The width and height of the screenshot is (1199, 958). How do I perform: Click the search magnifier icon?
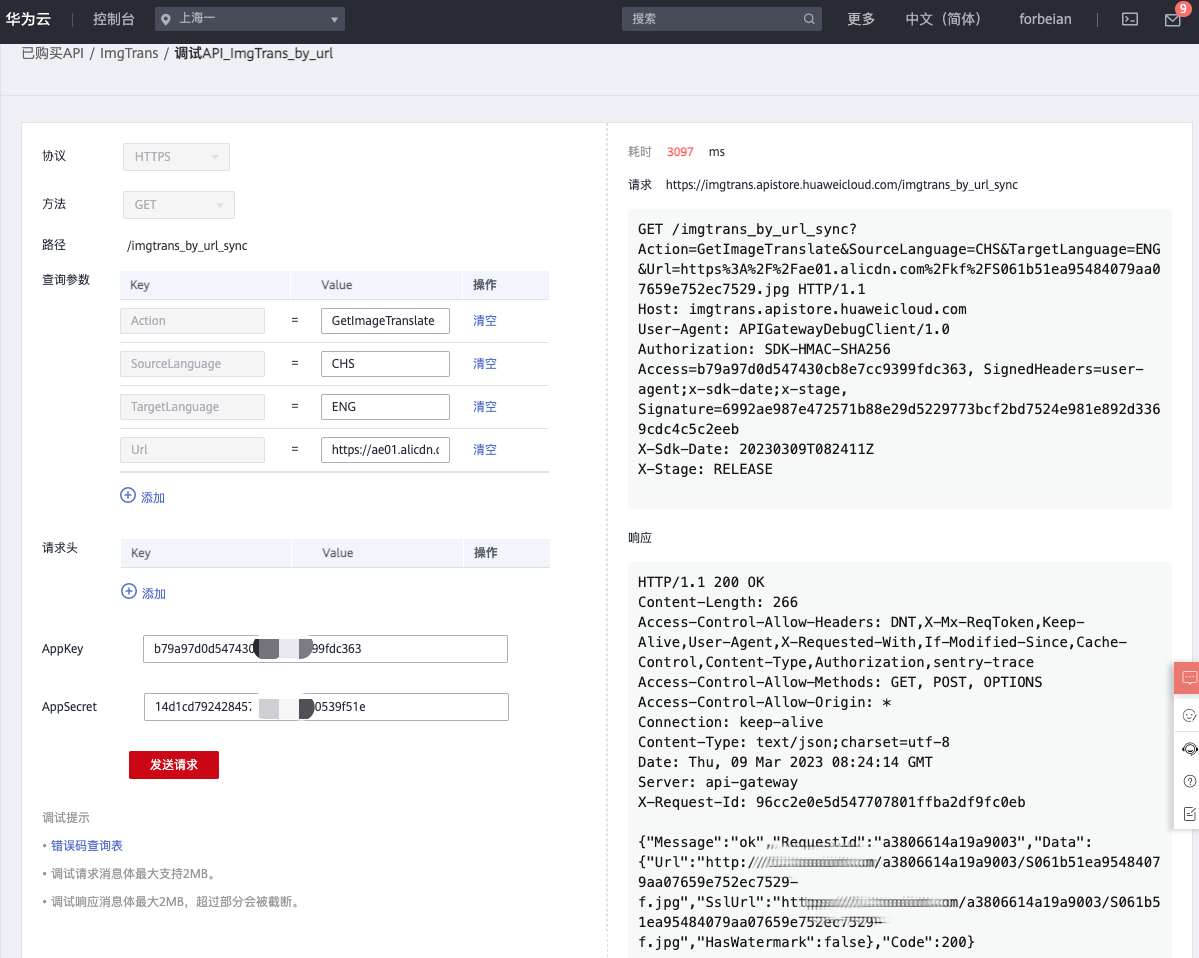pyautogui.click(x=809, y=19)
